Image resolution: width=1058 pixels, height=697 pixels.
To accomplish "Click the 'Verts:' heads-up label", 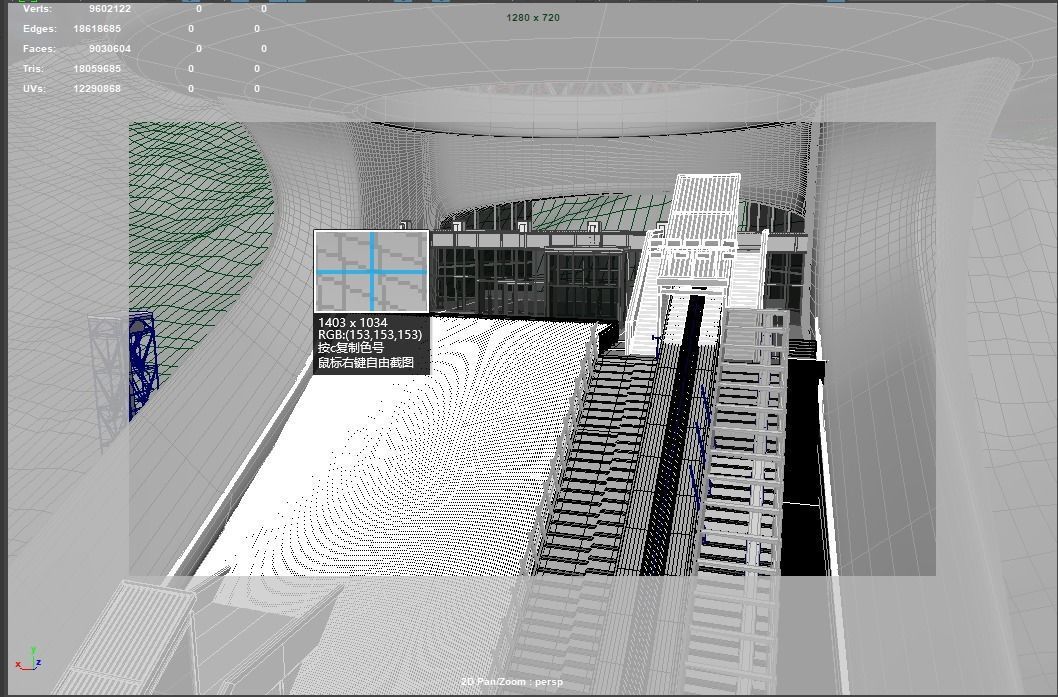I will (x=36, y=9).
